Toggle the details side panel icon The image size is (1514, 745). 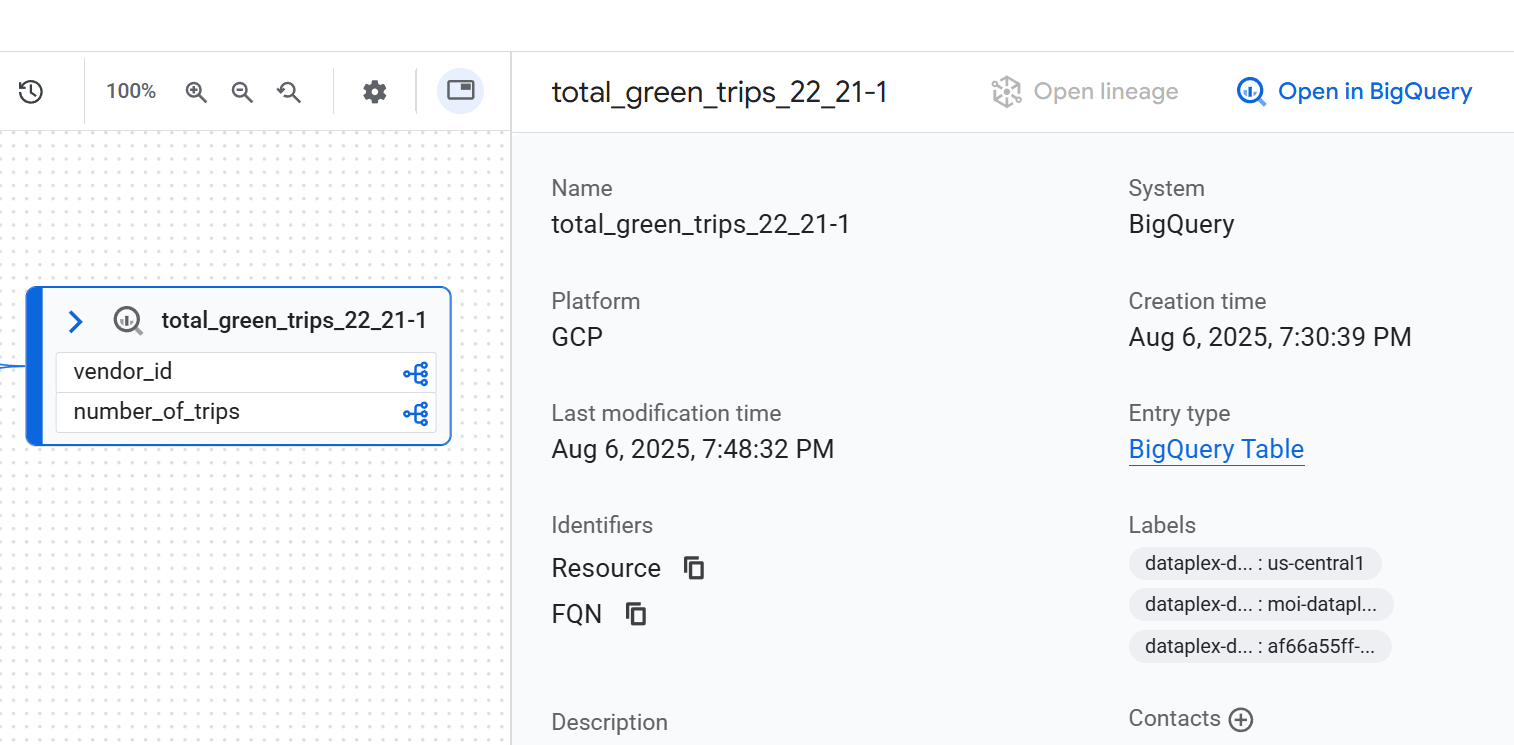click(460, 91)
